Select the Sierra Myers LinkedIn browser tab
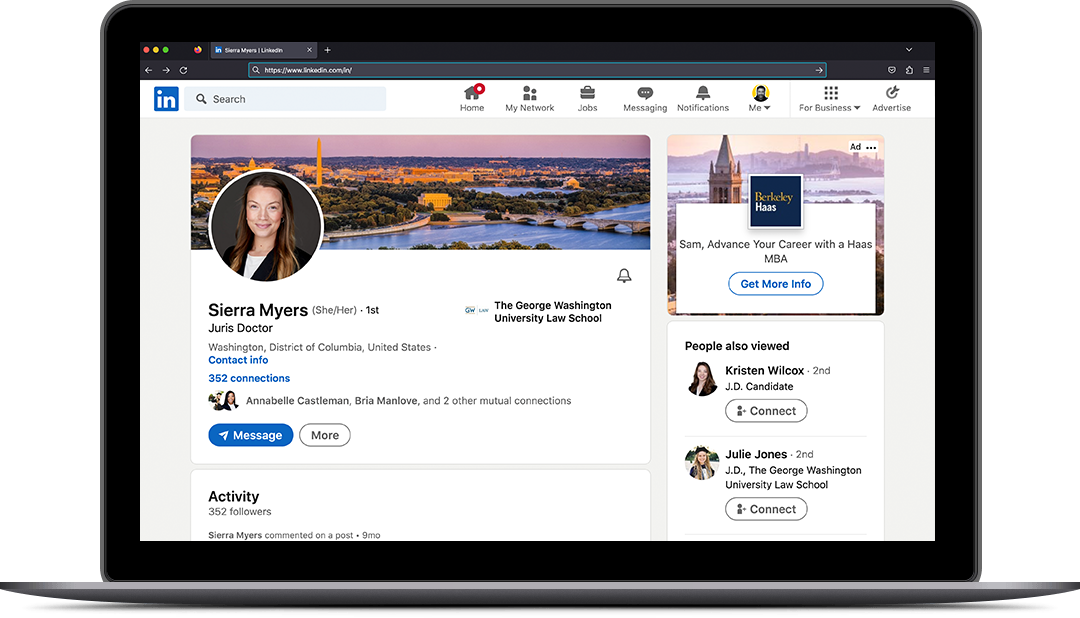 pos(258,50)
